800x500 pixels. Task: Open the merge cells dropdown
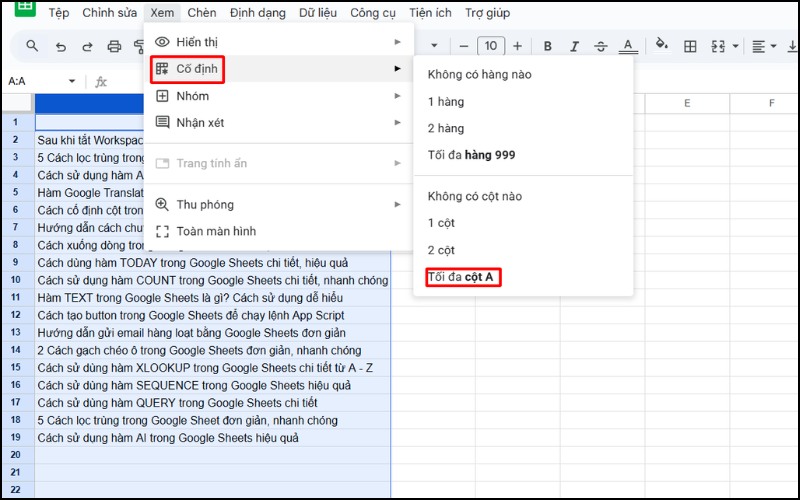(x=736, y=46)
